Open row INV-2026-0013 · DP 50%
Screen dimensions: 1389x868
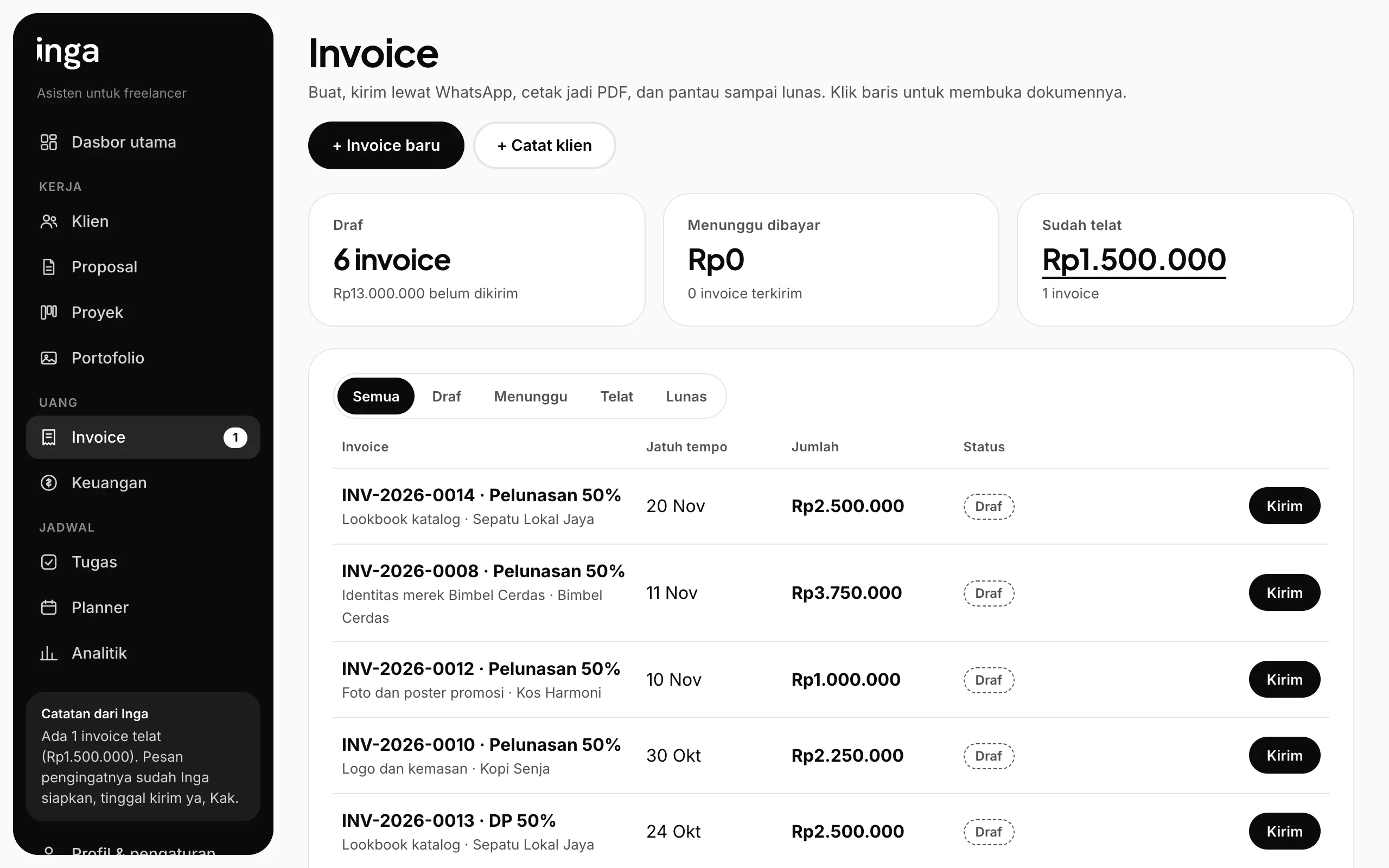coord(831,832)
